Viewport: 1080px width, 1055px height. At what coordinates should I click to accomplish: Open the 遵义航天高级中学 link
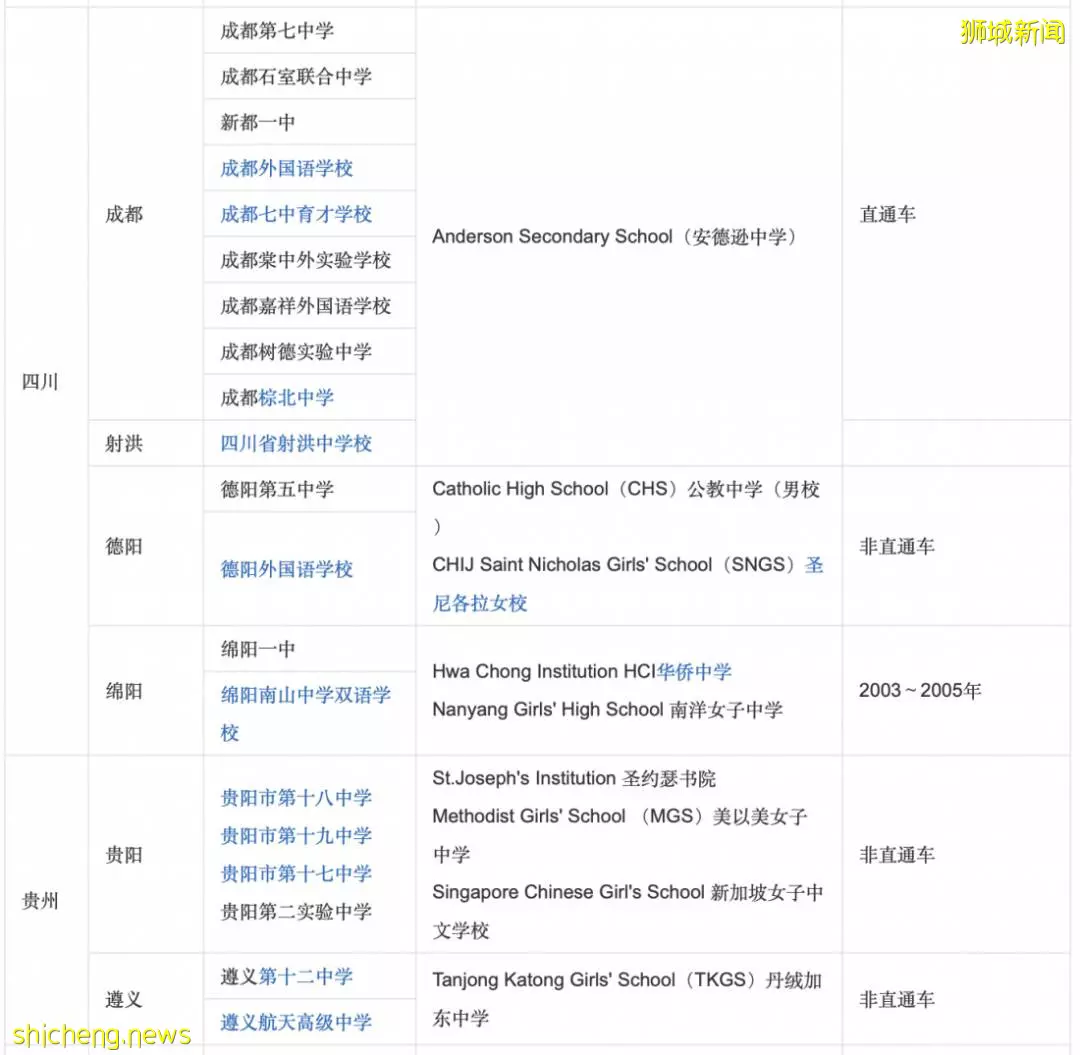click(296, 1022)
